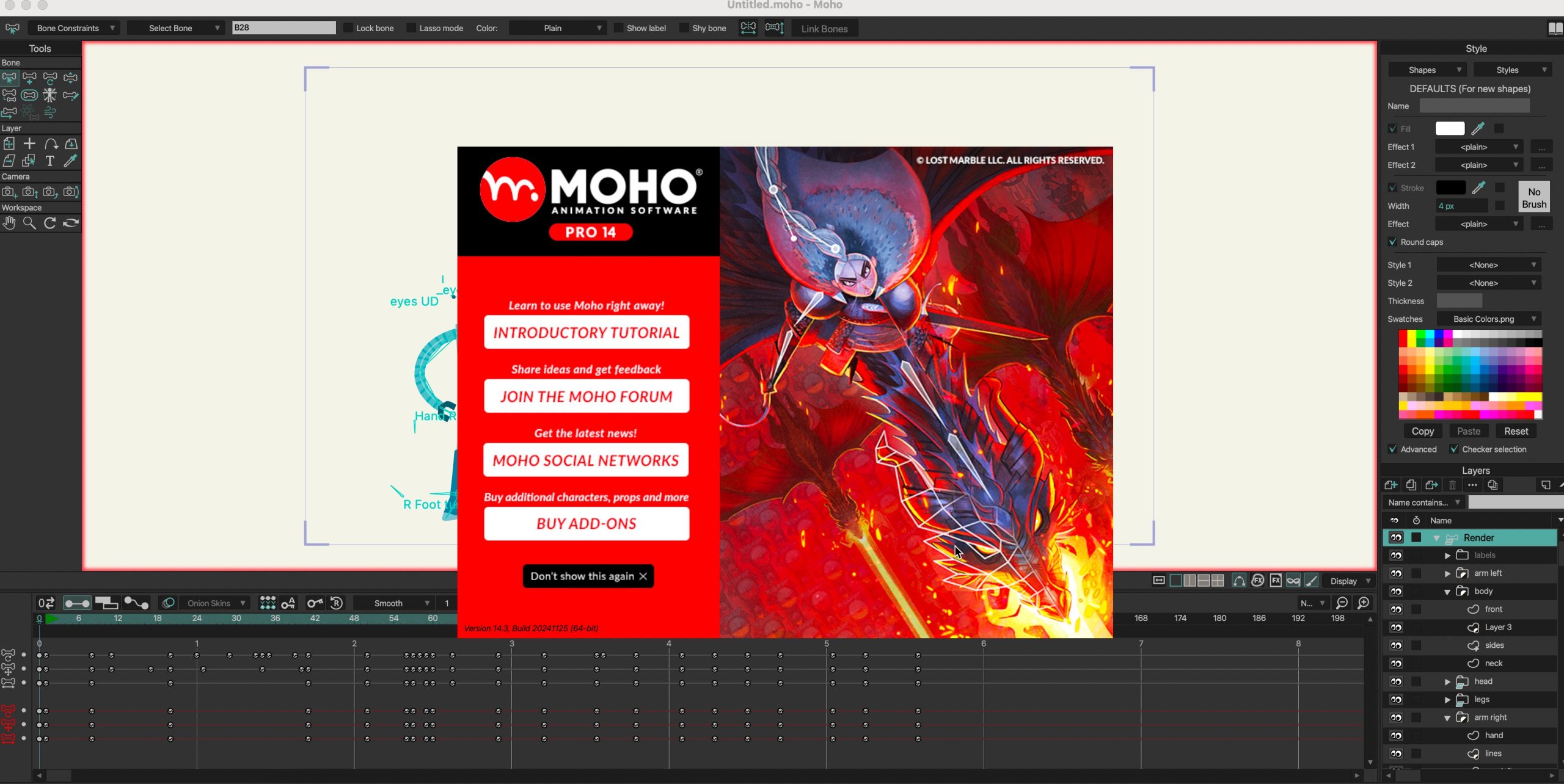Screen dimensions: 1564x784
Task: Toggle the Onion Skins circles icon
Action: (168, 603)
